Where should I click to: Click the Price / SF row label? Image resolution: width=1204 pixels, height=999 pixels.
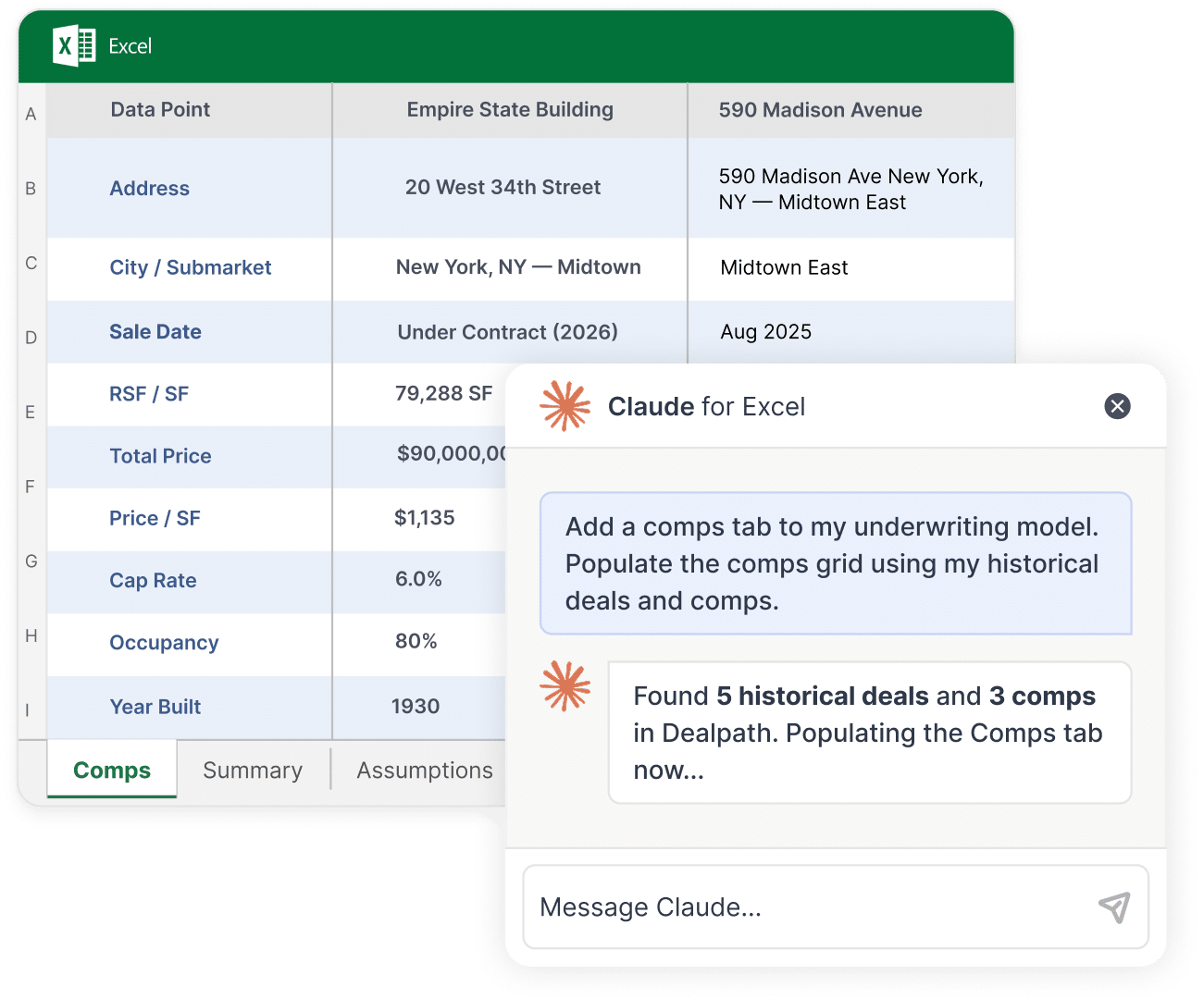point(155,518)
